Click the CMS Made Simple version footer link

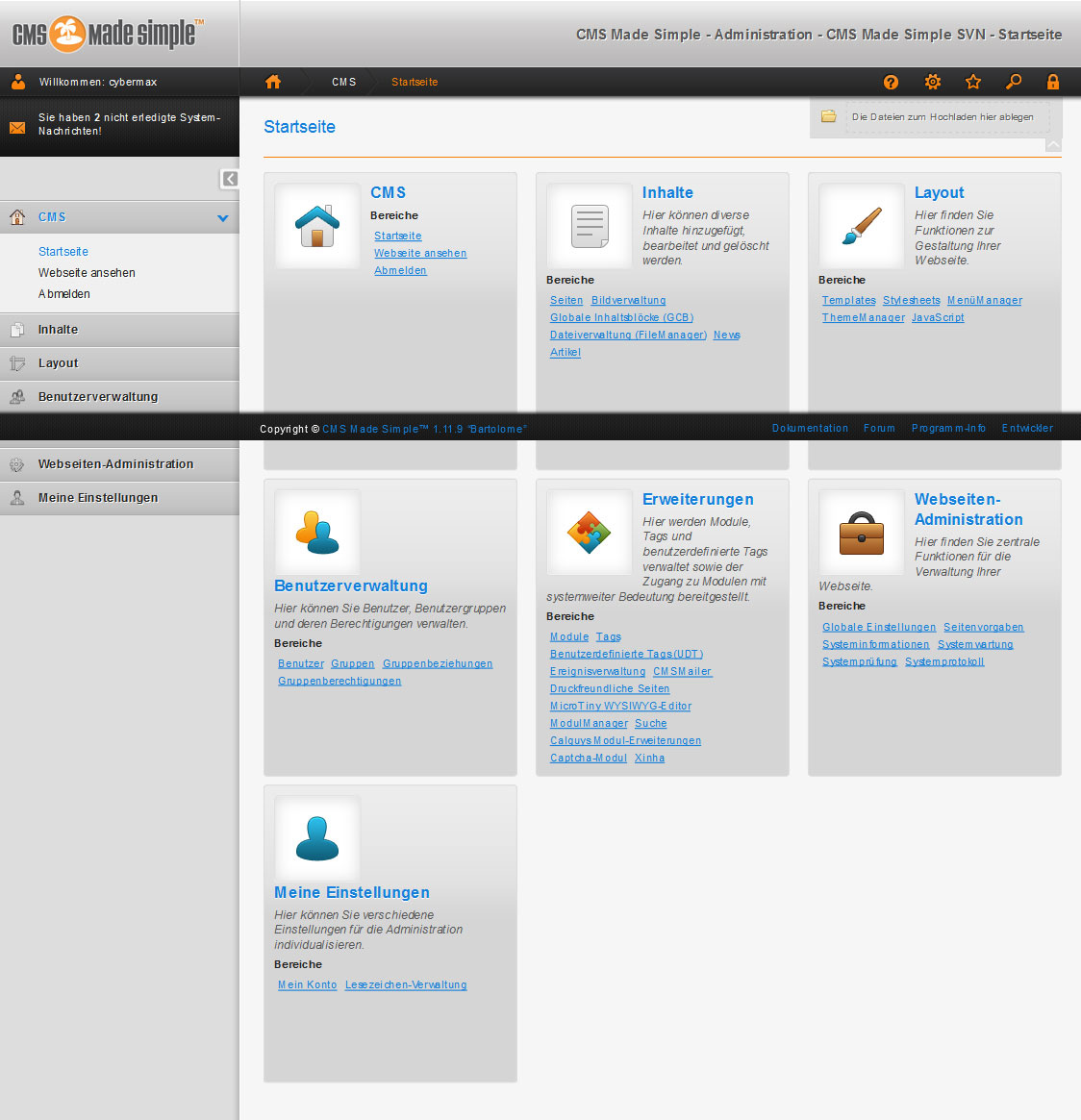pos(424,429)
